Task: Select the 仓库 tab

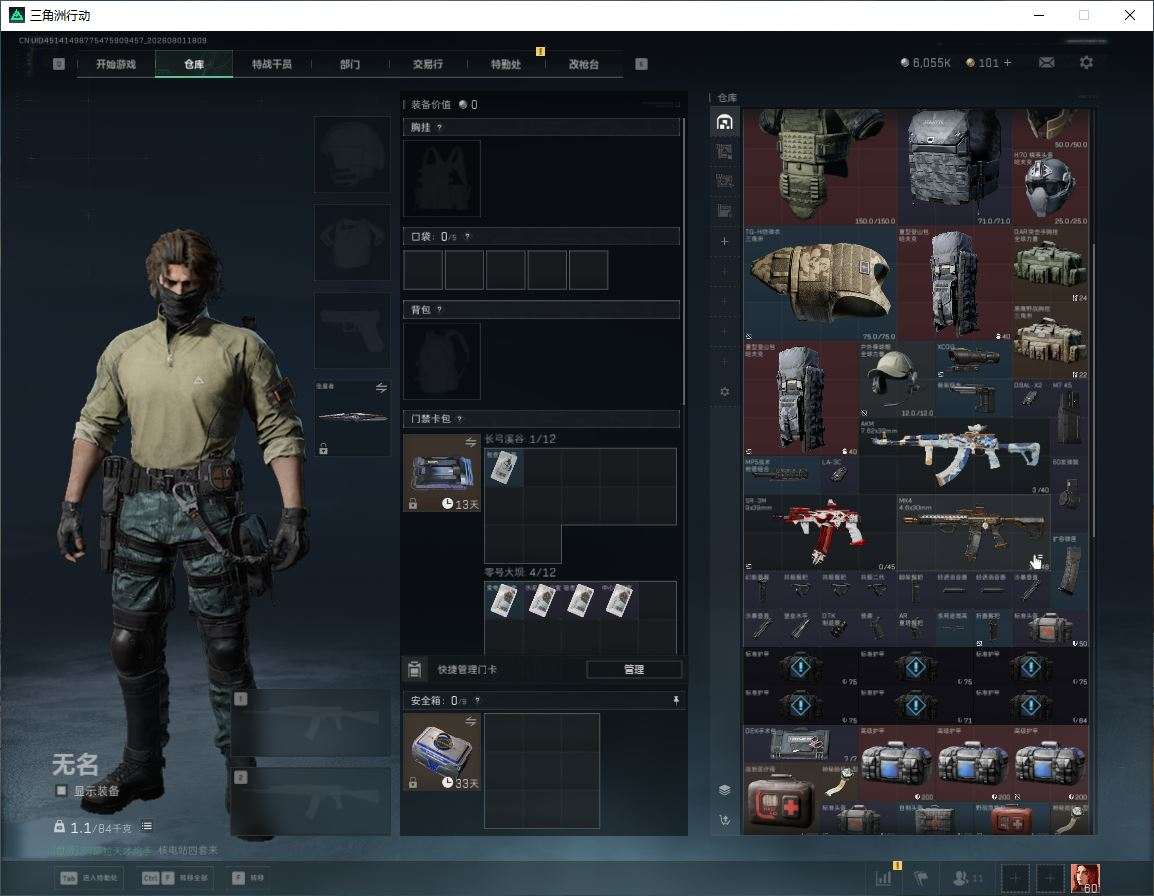Action: tap(194, 64)
